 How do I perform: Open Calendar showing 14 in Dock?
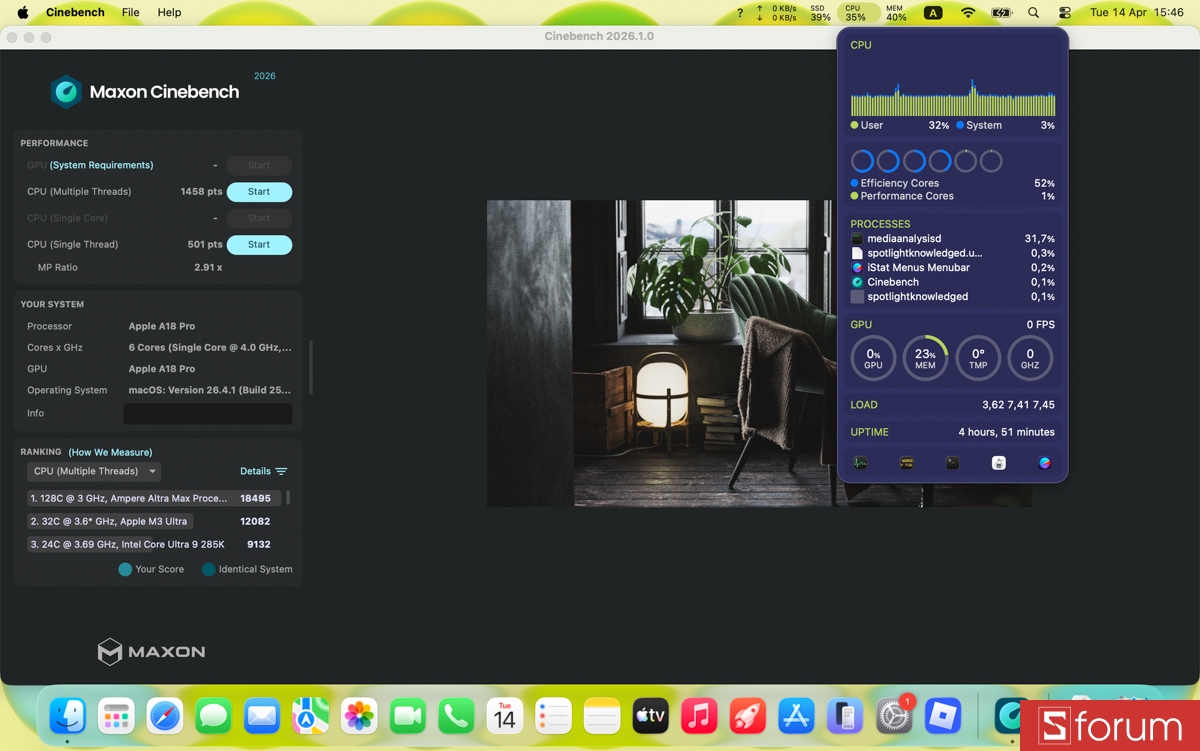point(504,716)
